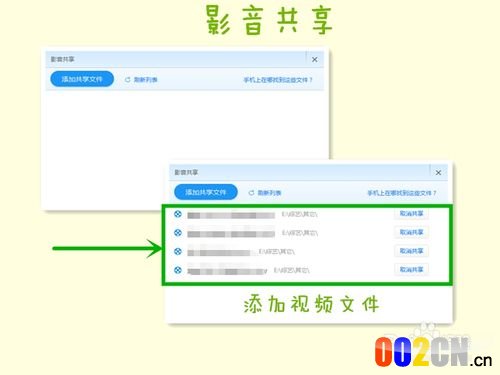
Task: Click 取消共享 for the third shared file
Action: 411,251
